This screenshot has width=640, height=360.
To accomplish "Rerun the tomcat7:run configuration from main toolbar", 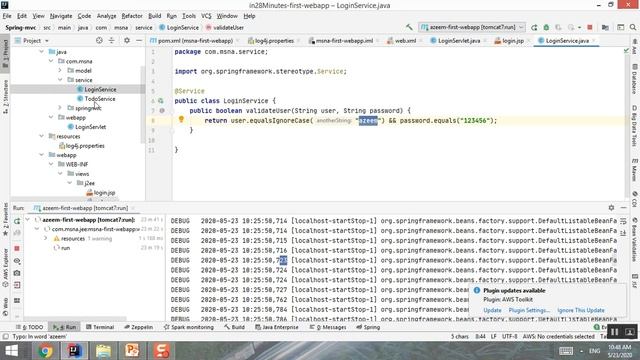I will [534, 27].
